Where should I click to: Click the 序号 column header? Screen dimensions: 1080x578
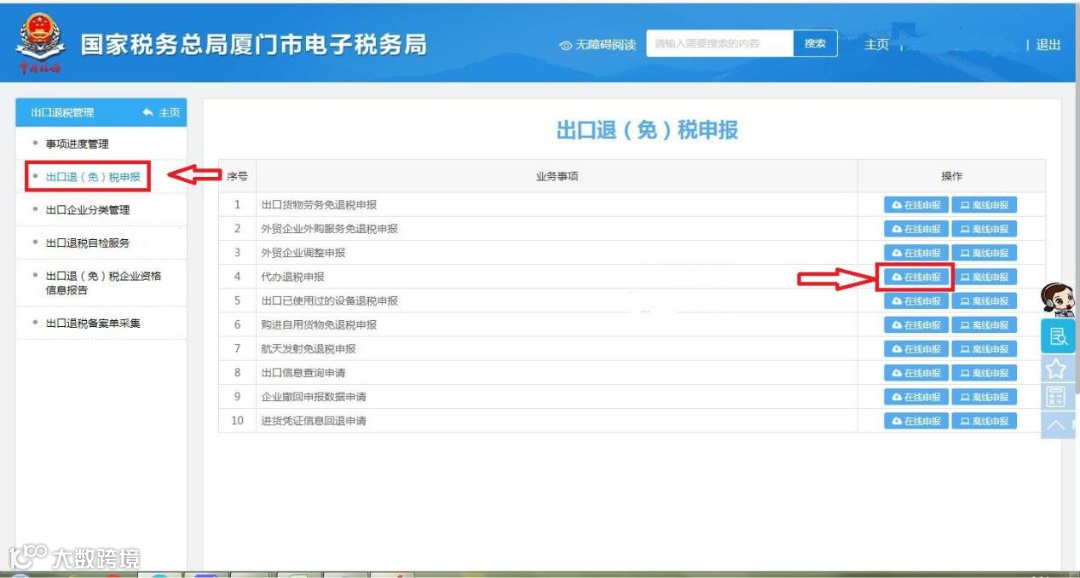tap(237, 176)
